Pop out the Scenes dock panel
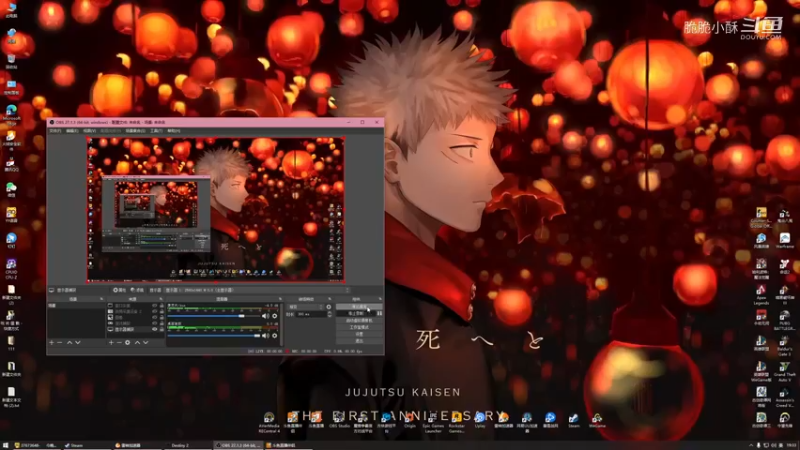This screenshot has height=450, width=800. (x=102, y=299)
